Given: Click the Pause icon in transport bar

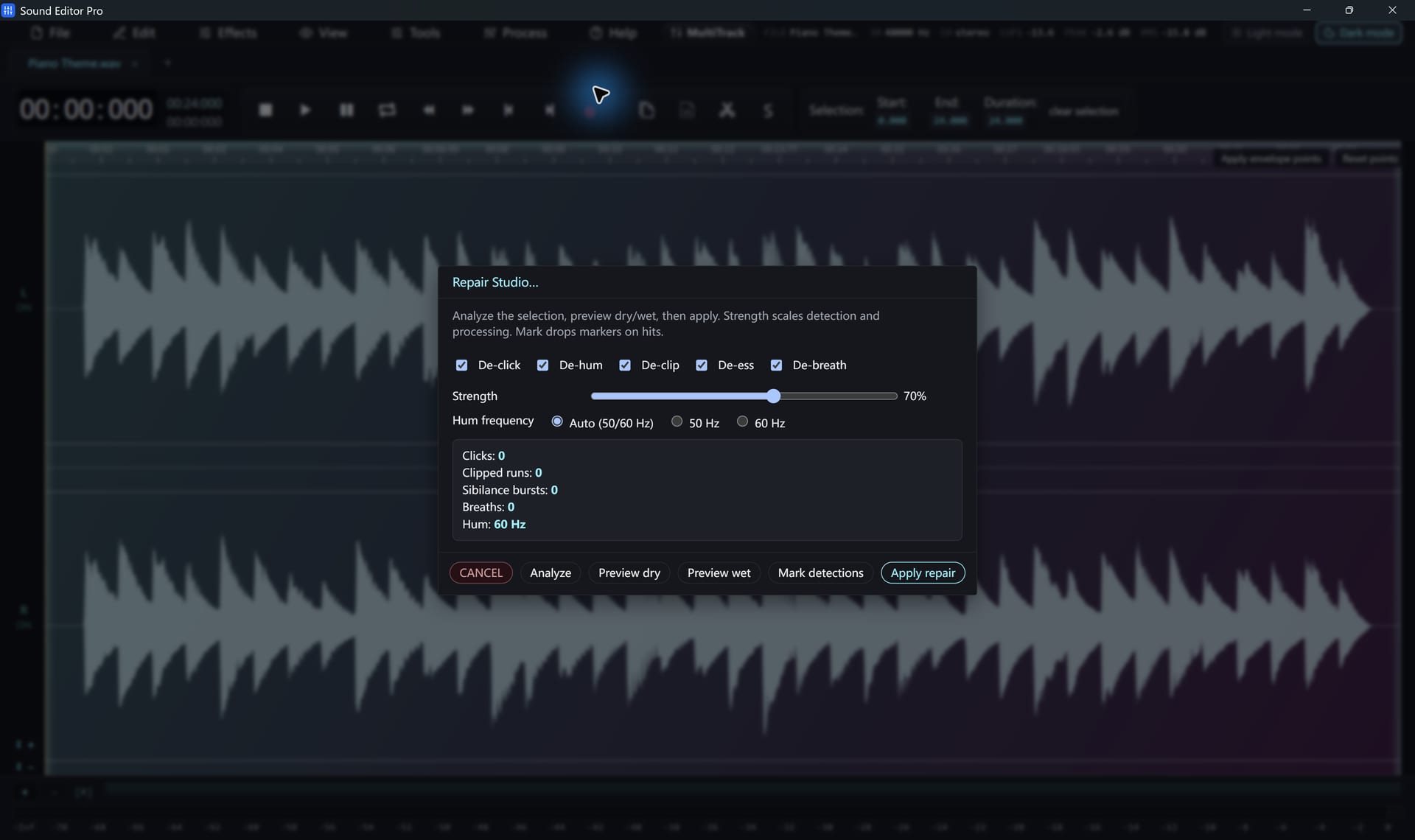Looking at the screenshot, I should (346, 110).
